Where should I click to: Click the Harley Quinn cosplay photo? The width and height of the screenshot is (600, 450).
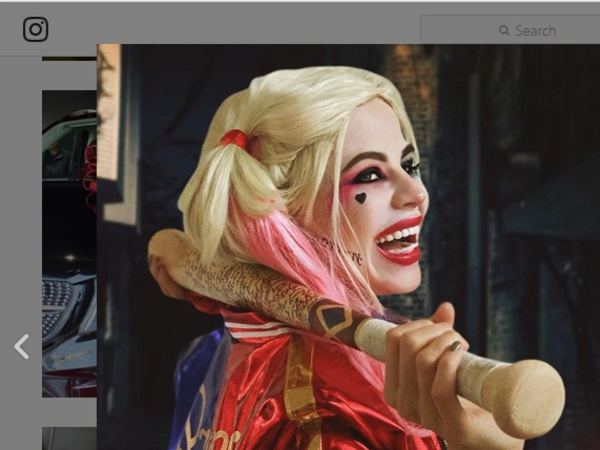348,247
